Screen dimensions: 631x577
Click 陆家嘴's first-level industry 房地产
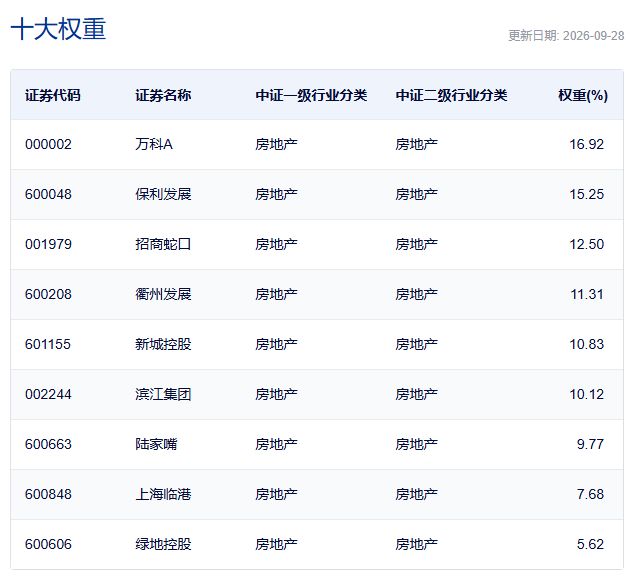coord(276,444)
